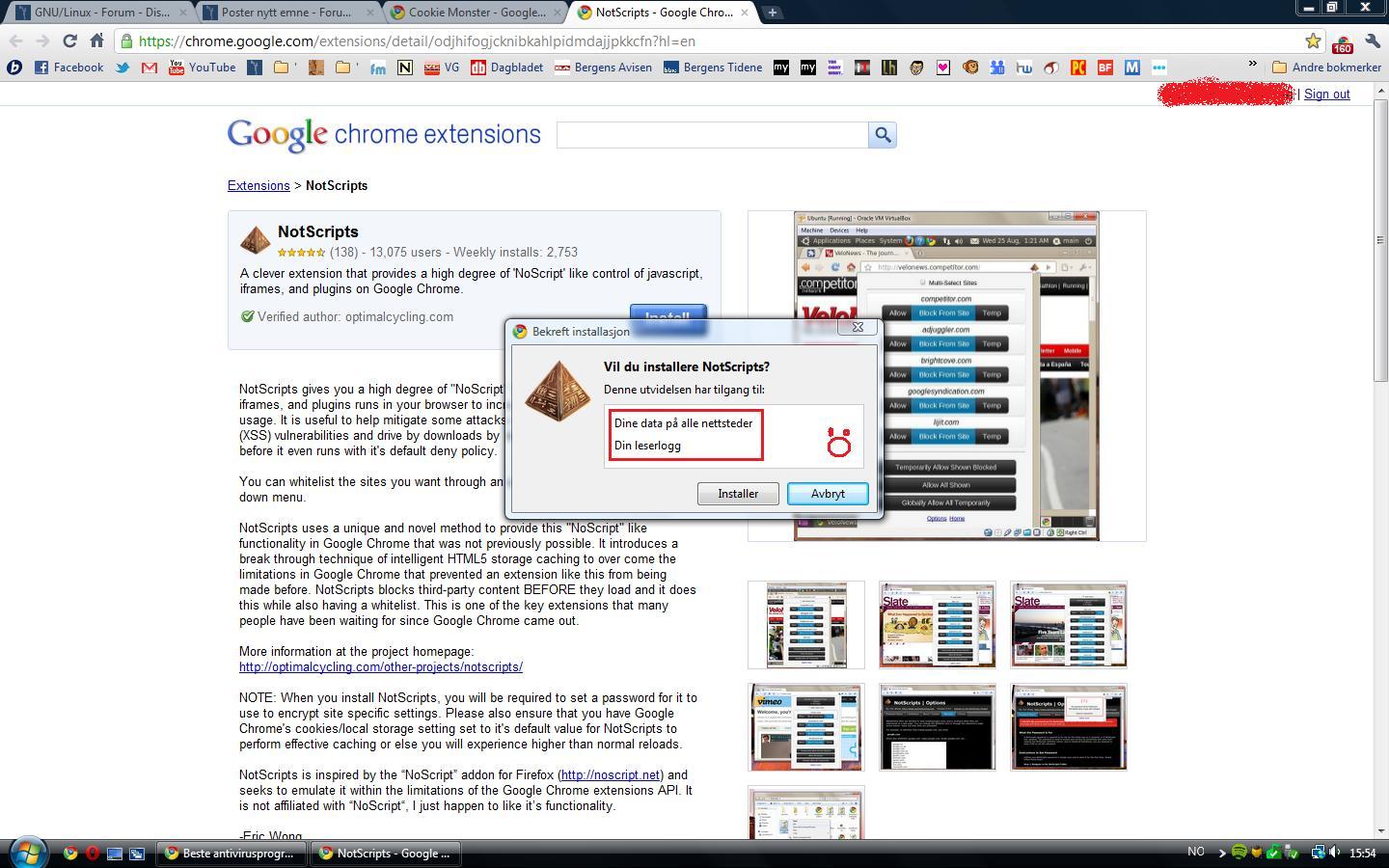Open the Gmail bookmark icon
The image size is (1389, 868).
pos(150,68)
